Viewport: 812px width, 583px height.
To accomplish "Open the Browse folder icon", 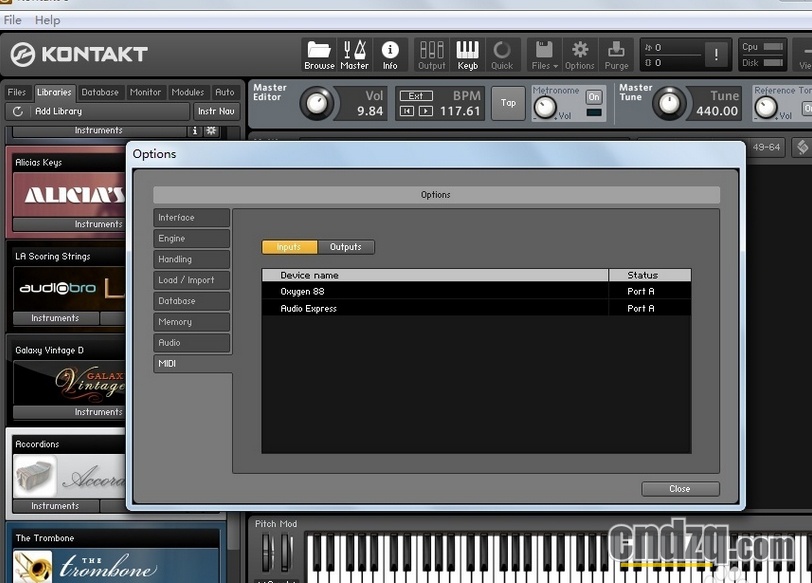I will pyautogui.click(x=319, y=54).
